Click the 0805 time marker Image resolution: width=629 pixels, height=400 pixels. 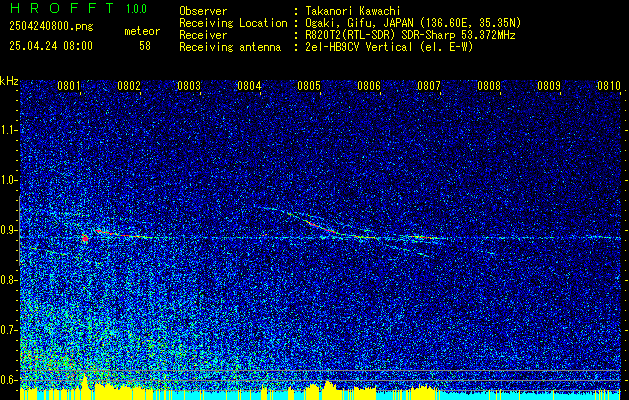(309, 86)
